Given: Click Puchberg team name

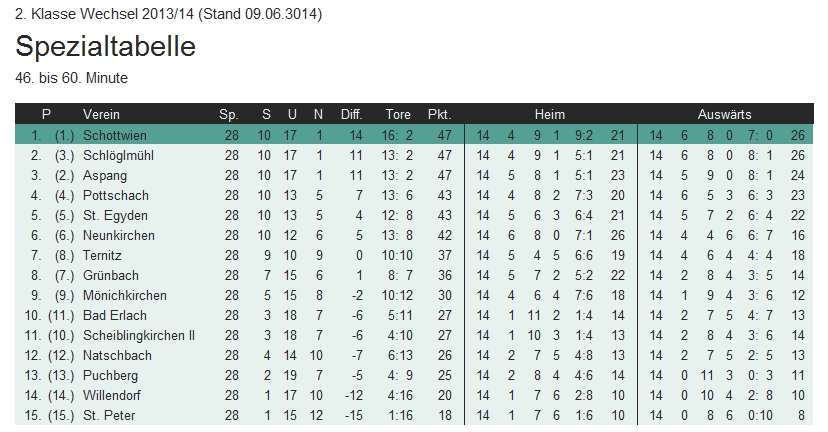Looking at the screenshot, I should pos(111,375).
